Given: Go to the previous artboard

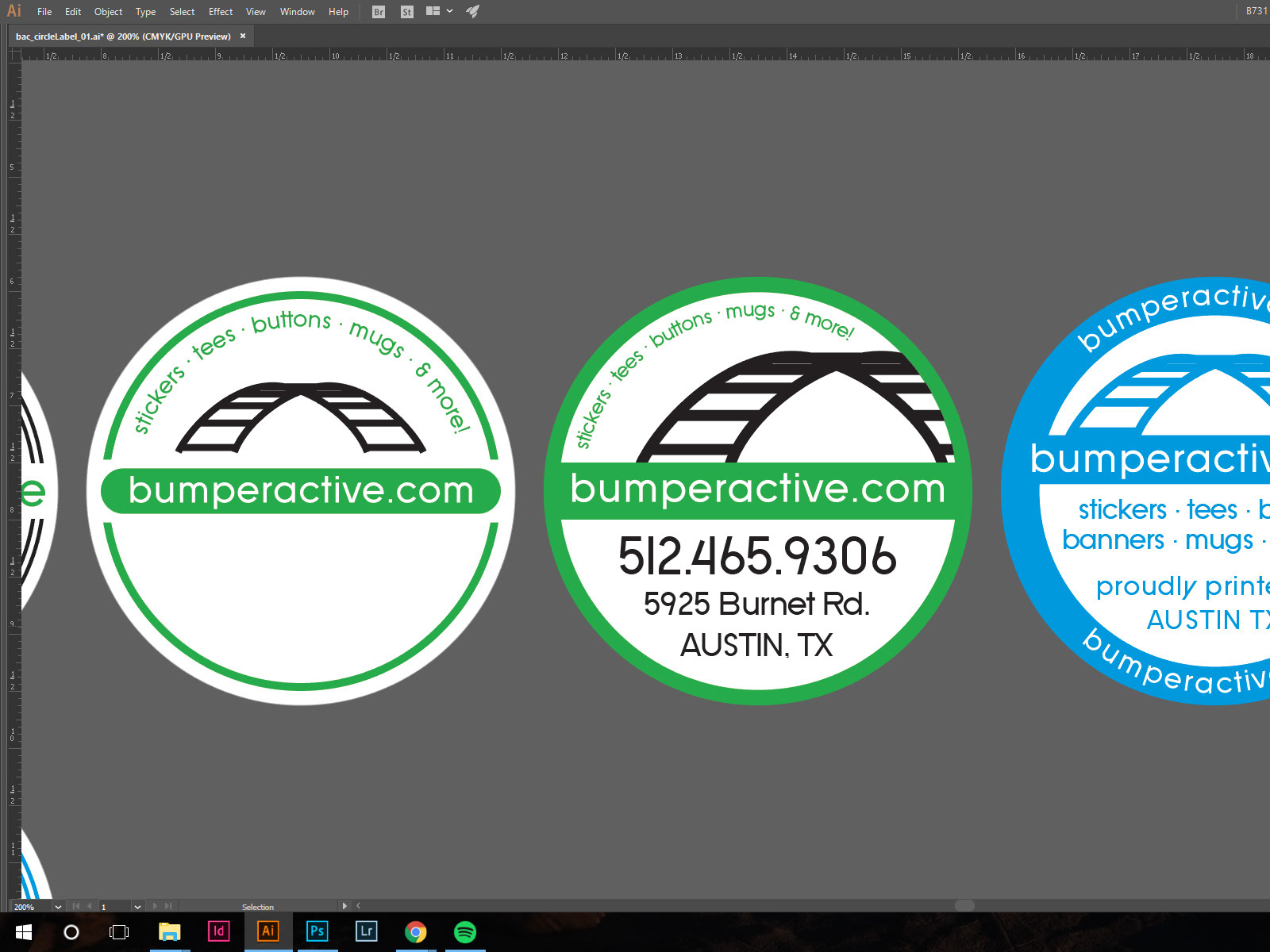Looking at the screenshot, I should pyautogui.click(x=90, y=906).
